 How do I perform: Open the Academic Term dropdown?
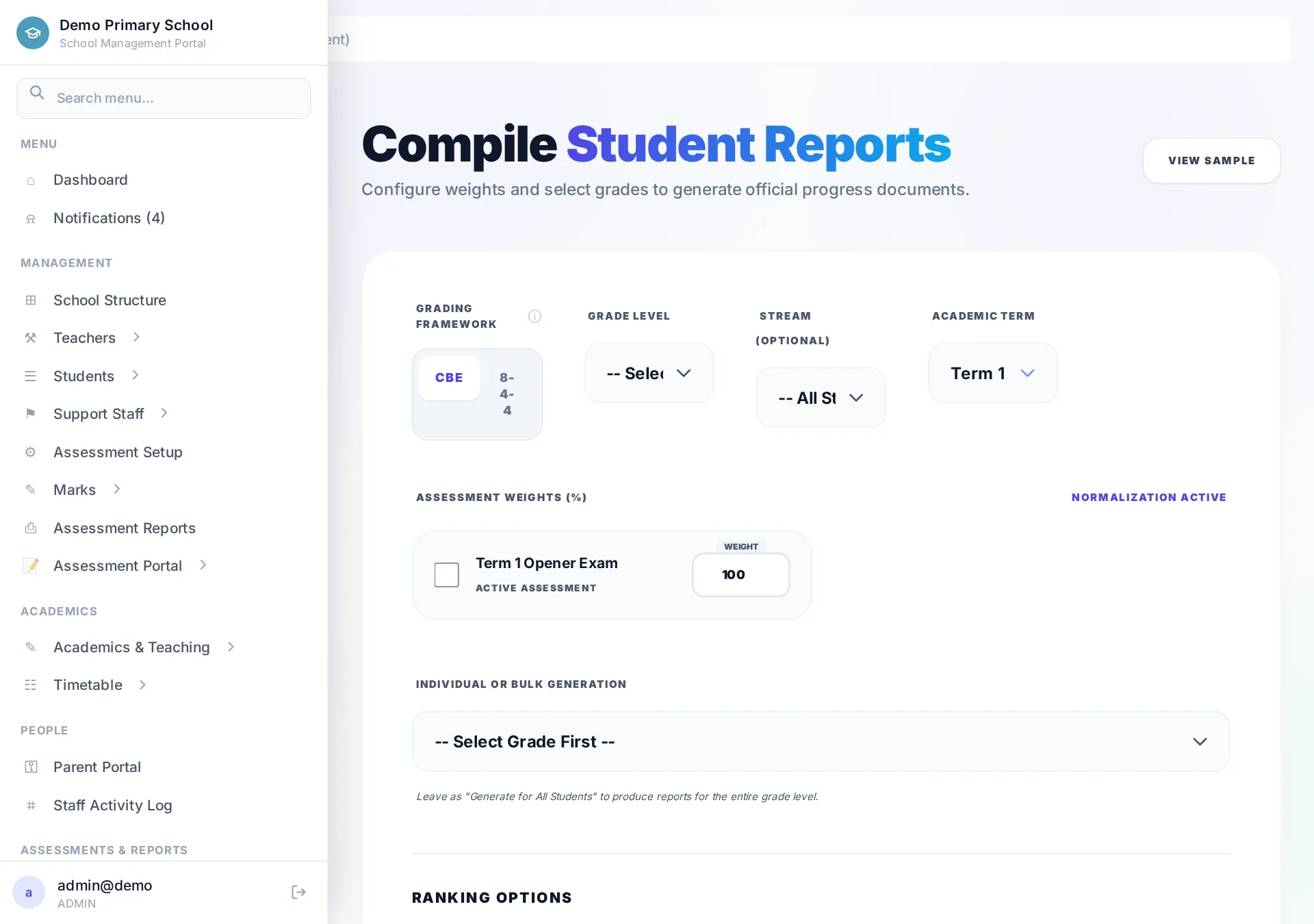pos(992,373)
